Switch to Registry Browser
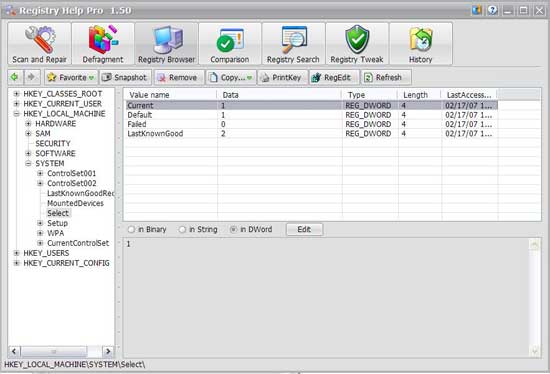The image size is (550, 374). [166, 44]
